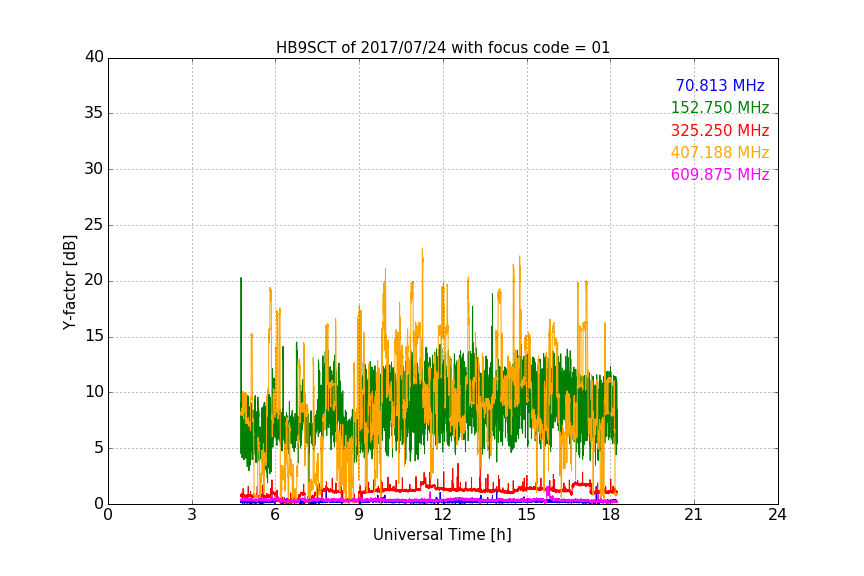864x576 pixels.
Task: Click the chart title 'HB9SCT of 2017/07/24 with focus code = 01'
Action: [x=443, y=48]
